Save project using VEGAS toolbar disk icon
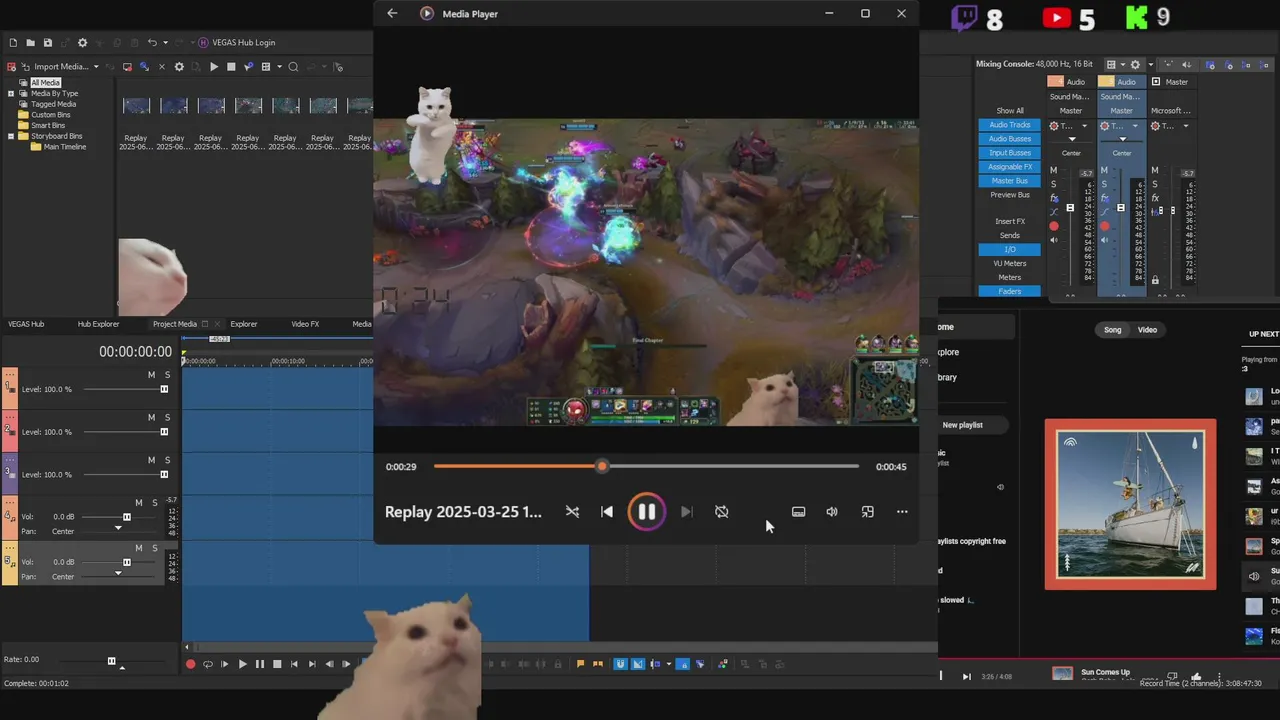The image size is (1280, 720). (x=47, y=43)
